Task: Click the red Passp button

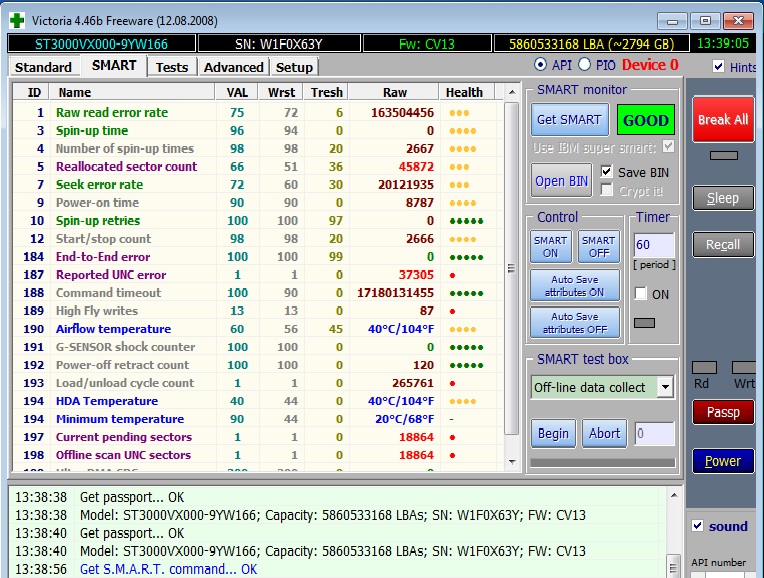Action: pos(723,412)
